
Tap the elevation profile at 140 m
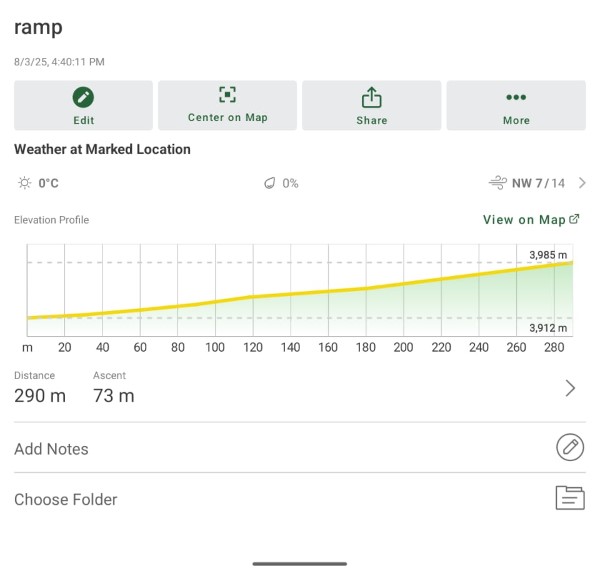[290, 292]
